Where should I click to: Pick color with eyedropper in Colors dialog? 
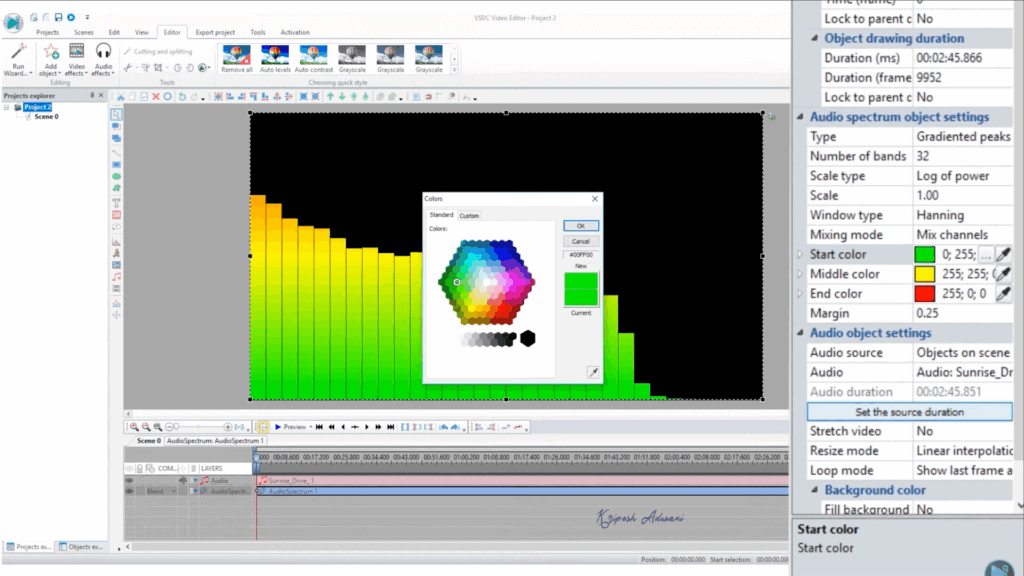click(593, 372)
